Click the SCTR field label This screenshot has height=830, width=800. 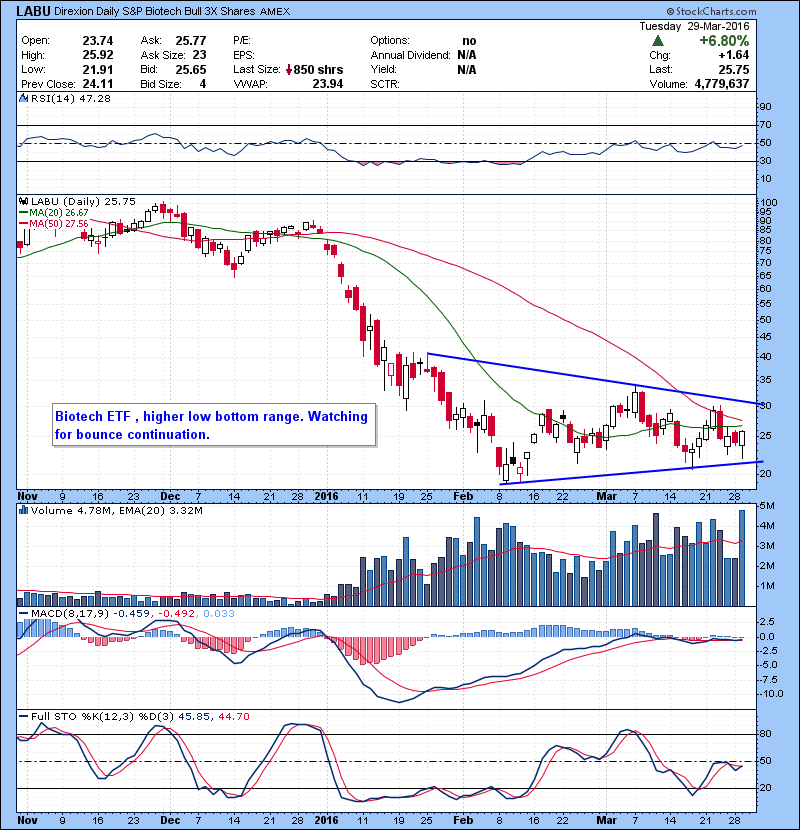(x=385, y=84)
